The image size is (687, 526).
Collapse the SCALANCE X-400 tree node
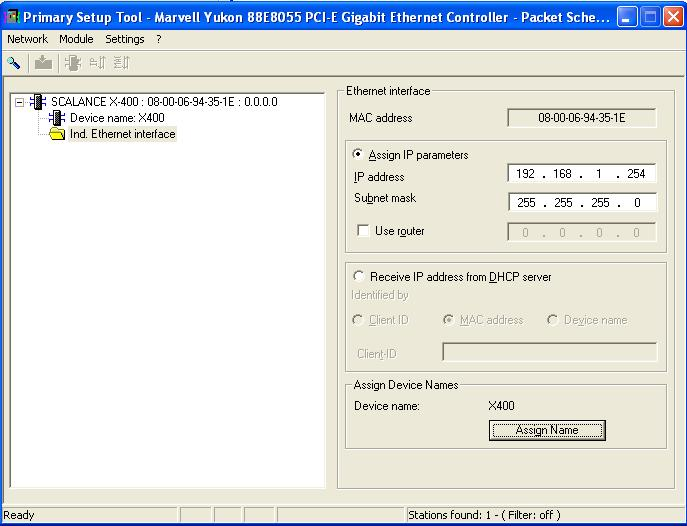19,102
